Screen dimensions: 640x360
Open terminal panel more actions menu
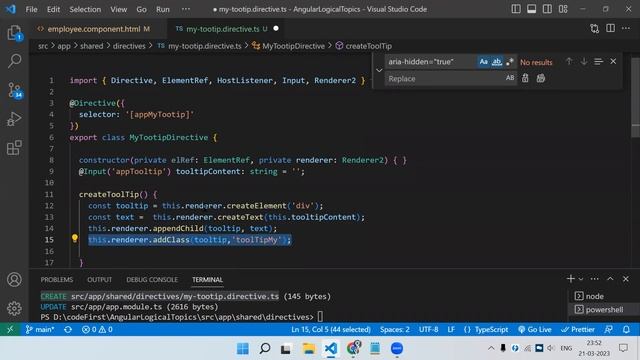(595, 279)
